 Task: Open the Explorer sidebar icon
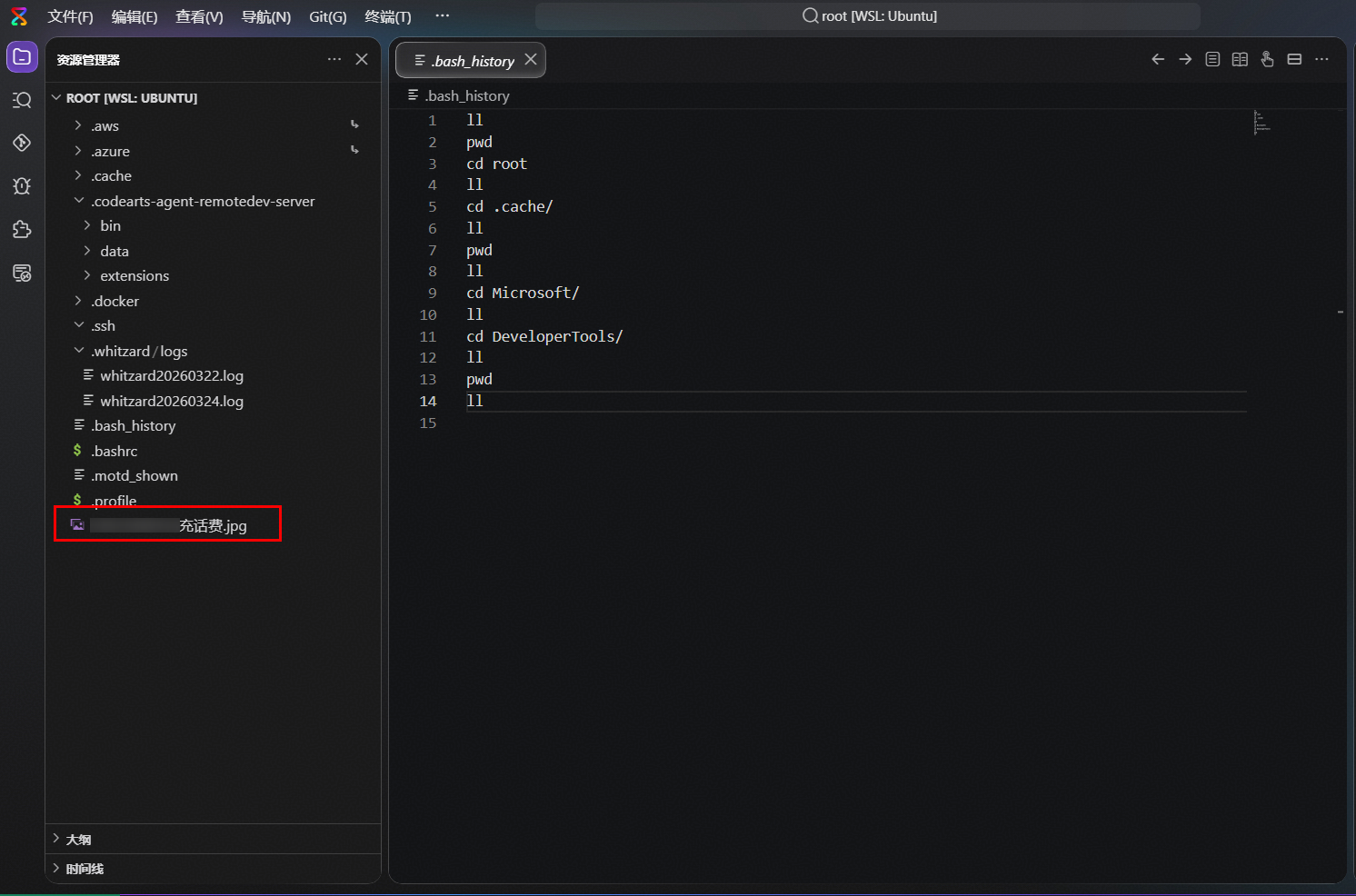22,57
